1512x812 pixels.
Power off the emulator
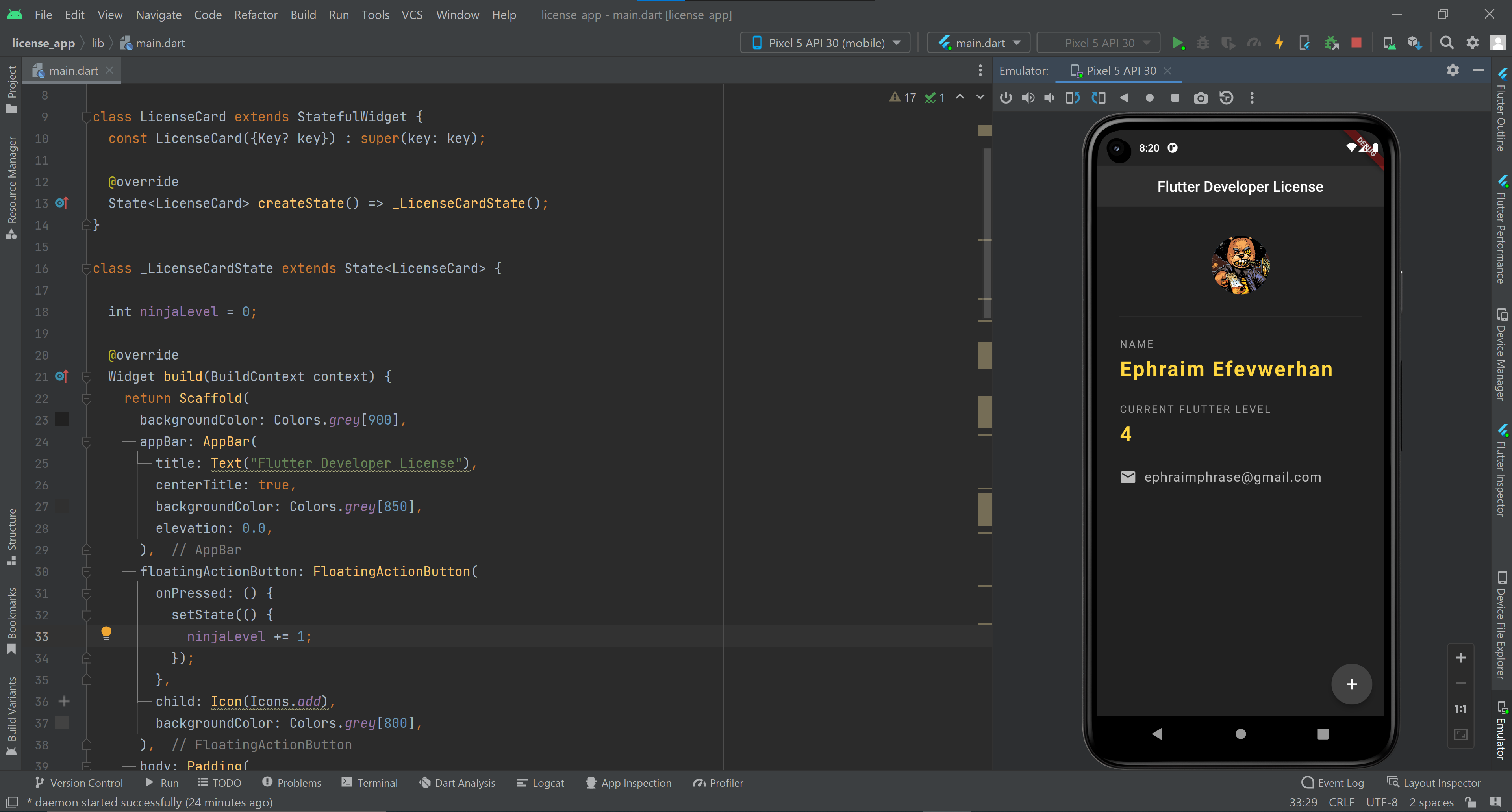[1006, 97]
